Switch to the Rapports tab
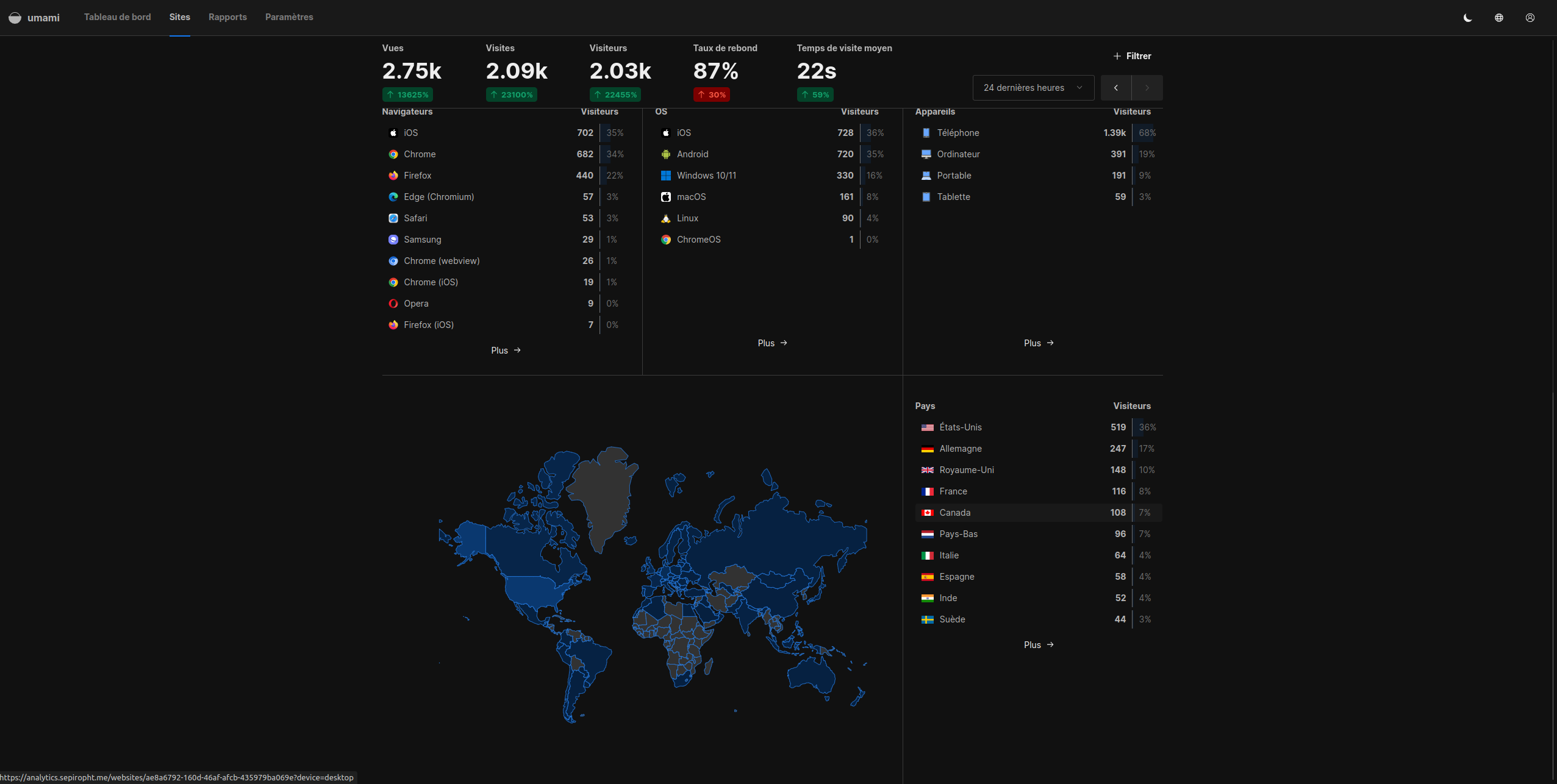The width and height of the screenshot is (1557, 784). [227, 17]
